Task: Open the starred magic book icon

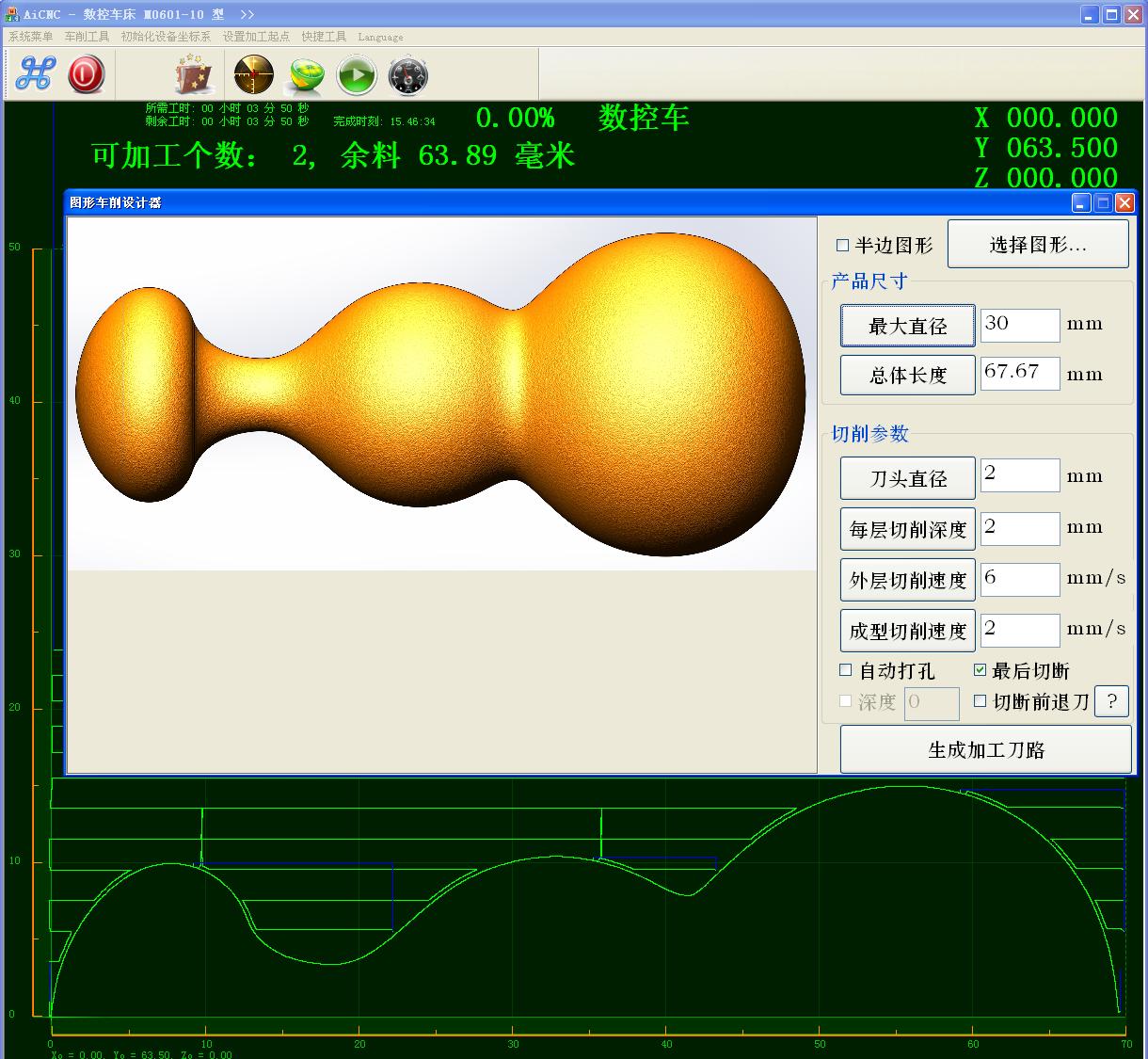Action: click(x=195, y=75)
